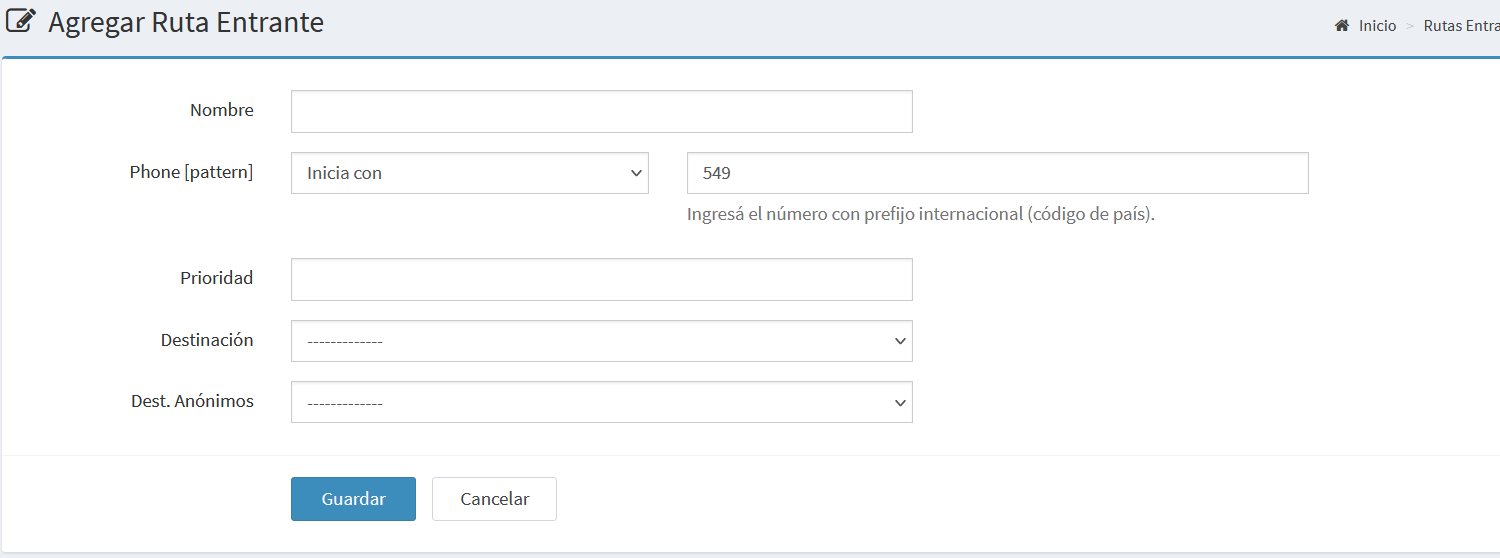1500x558 pixels.
Task: Focus the Prioridad input field
Action: click(x=602, y=279)
